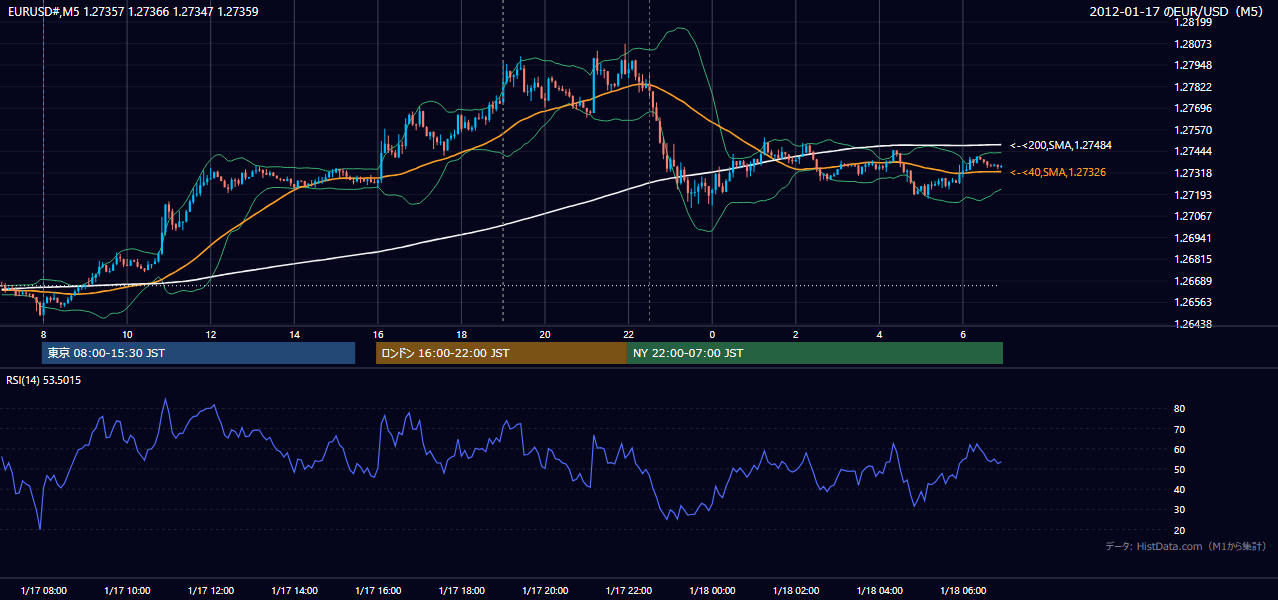This screenshot has width=1278, height=600.
Task: Click the time label 1/17 12:00
Action: (x=210, y=591)
